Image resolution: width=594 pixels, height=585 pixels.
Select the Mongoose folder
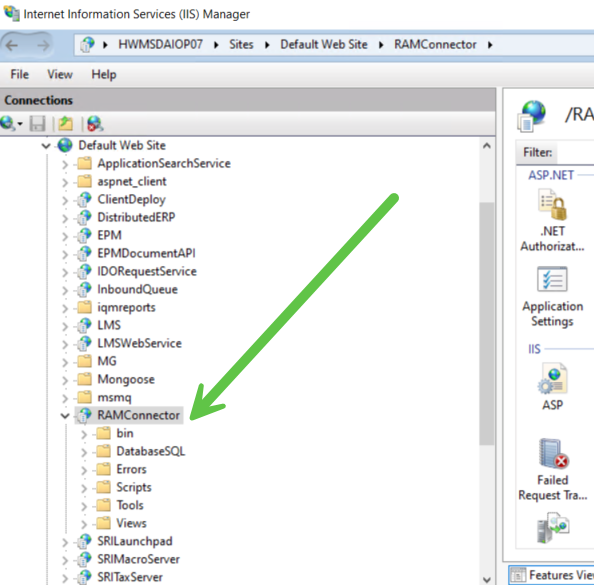pyautogui.click(x=126, y=379)
